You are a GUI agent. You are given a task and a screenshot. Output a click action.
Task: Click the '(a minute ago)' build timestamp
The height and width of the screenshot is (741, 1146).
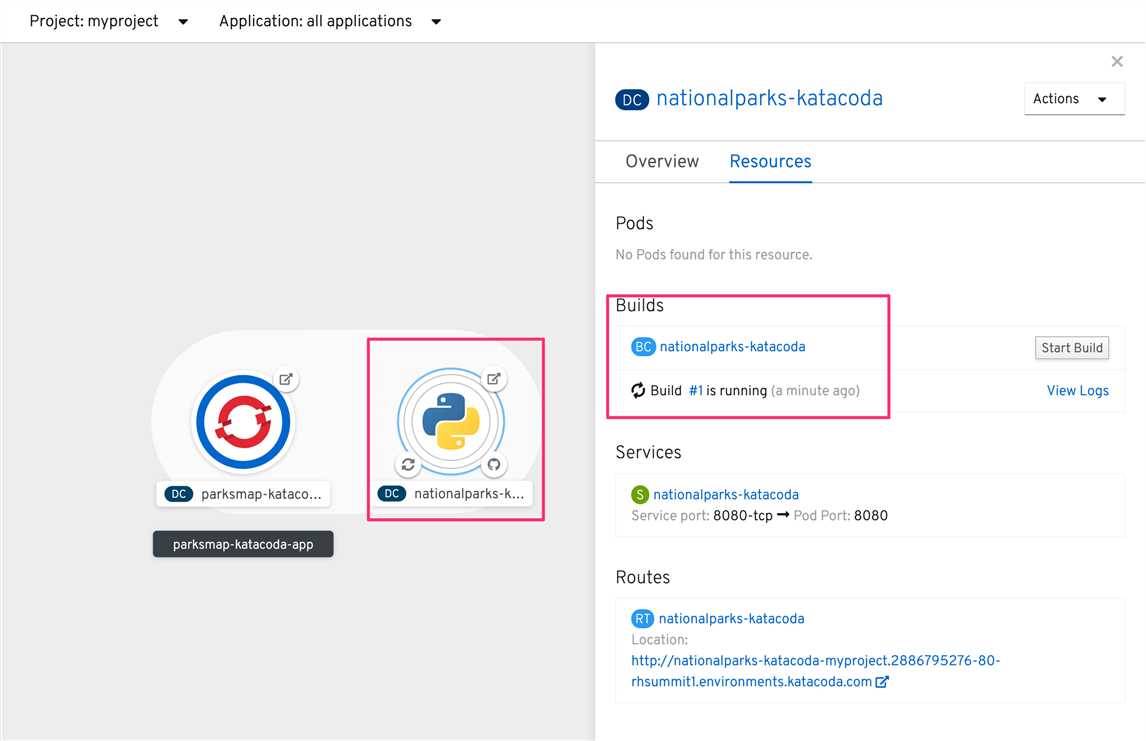815,391
